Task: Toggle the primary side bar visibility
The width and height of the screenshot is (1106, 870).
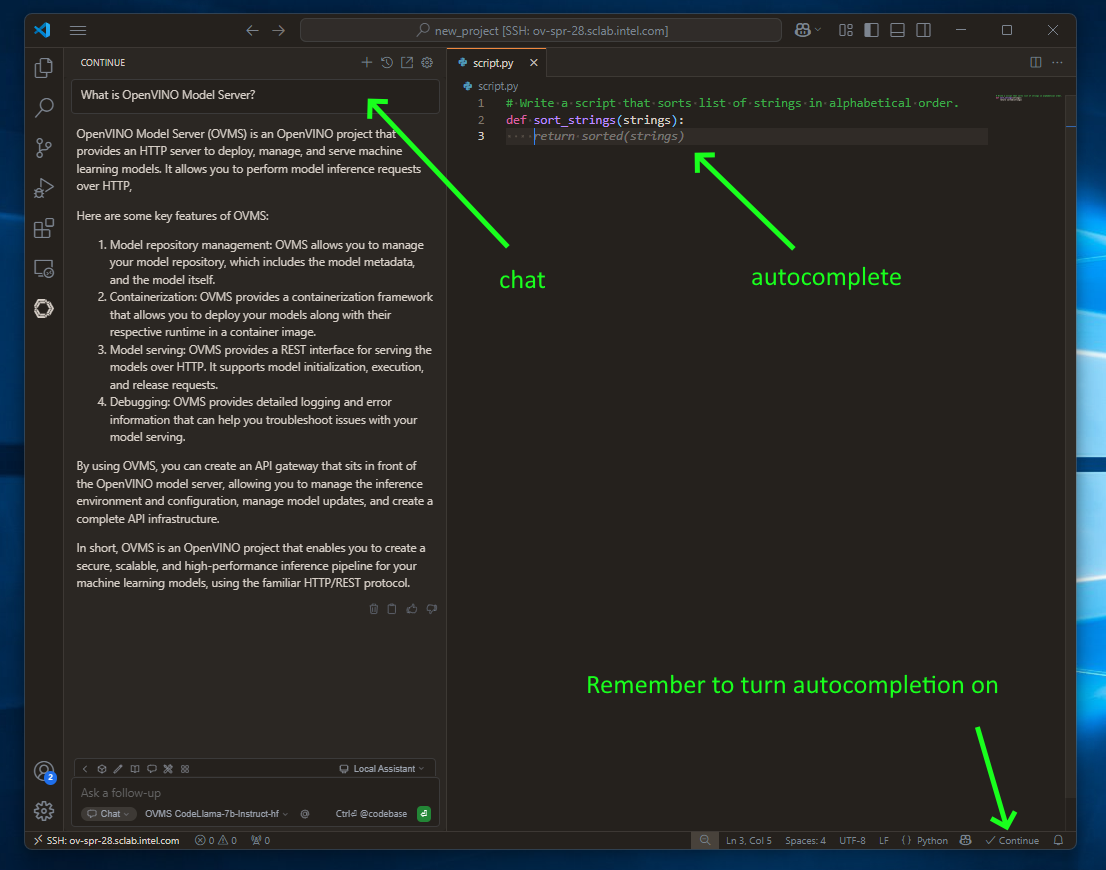Action: point(871,31)
